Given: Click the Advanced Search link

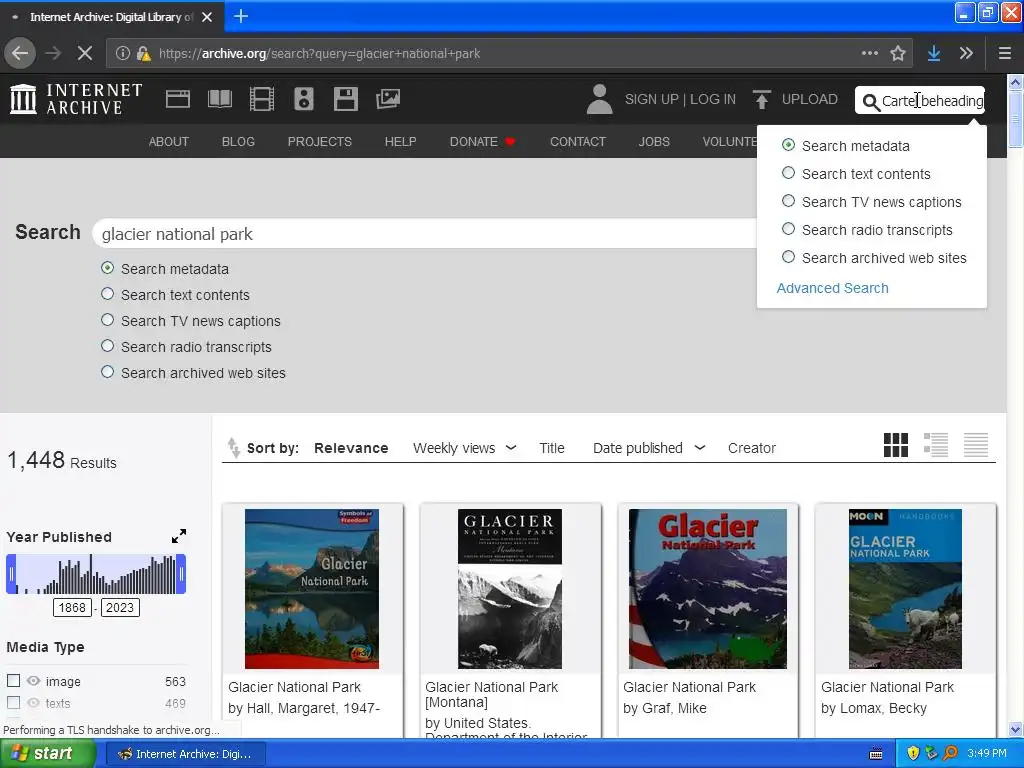Looking at the screenshot, I should [833, 288].
